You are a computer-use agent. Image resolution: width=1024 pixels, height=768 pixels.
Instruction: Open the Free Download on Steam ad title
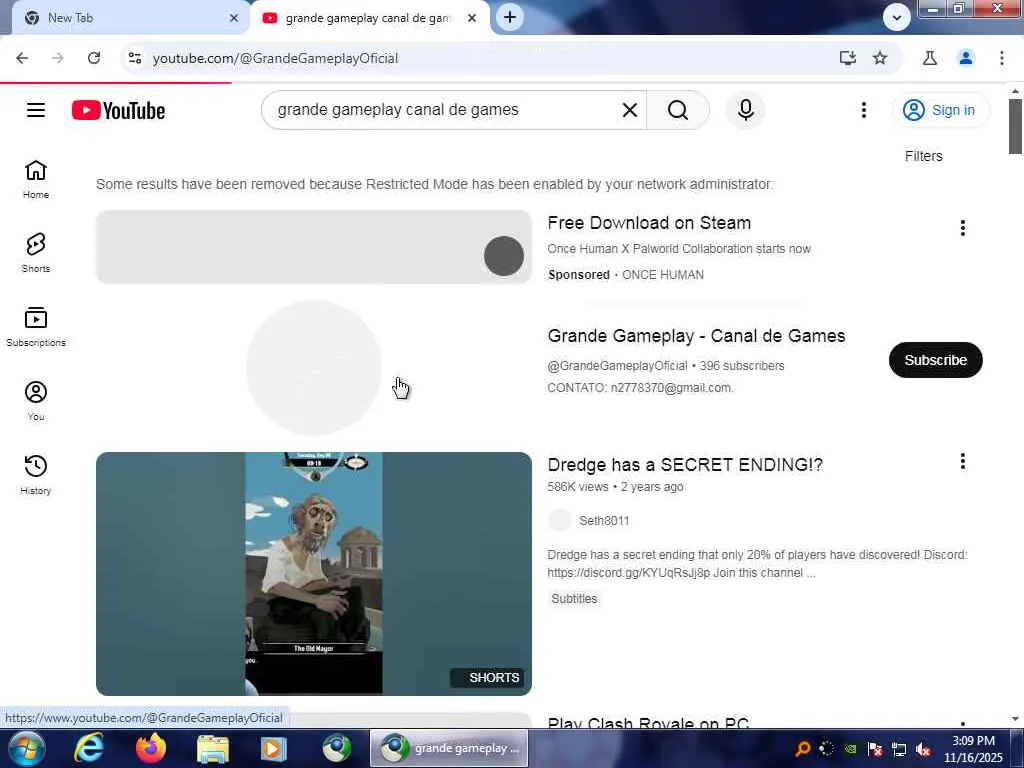tap(649, 223)
